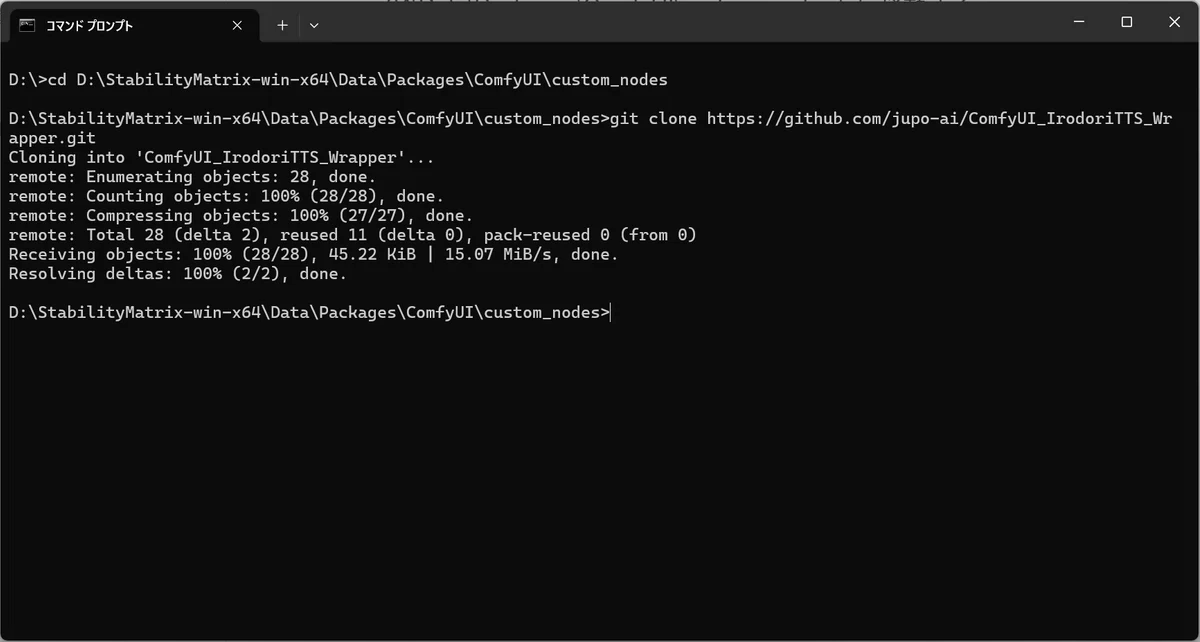This screenshot has height=642, width=1200.
Task: Click the "remote: Counting objects" line
Action: click(226, 196)
